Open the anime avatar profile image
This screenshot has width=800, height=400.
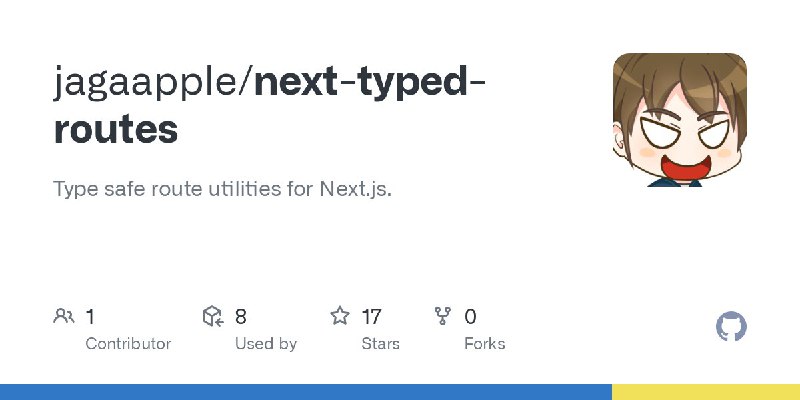(680, 119)
